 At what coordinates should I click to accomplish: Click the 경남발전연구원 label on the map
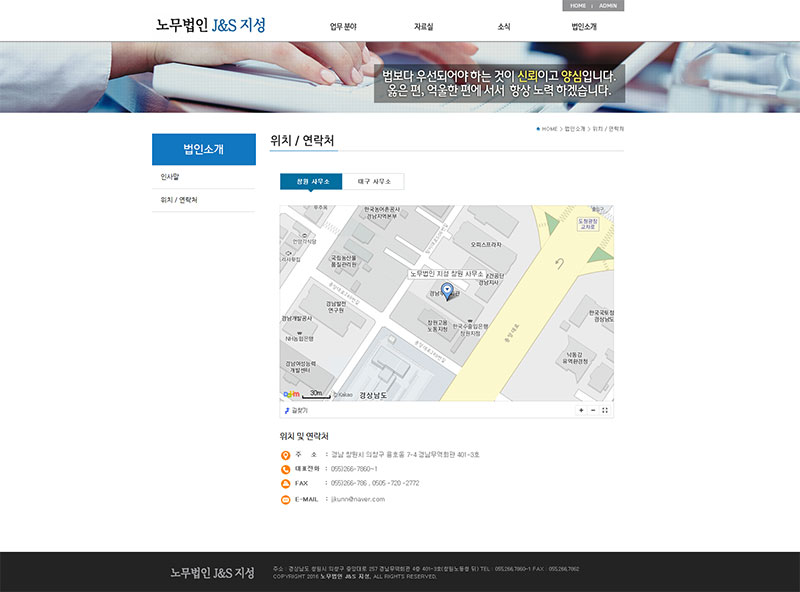(336, 307)
